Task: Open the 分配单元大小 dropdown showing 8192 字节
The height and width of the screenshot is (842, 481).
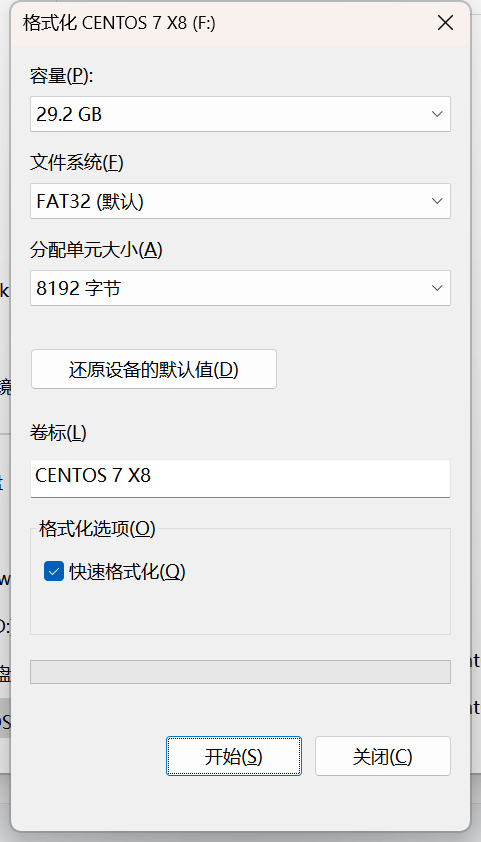Action: pyautogui.click(x=240, y=288)
